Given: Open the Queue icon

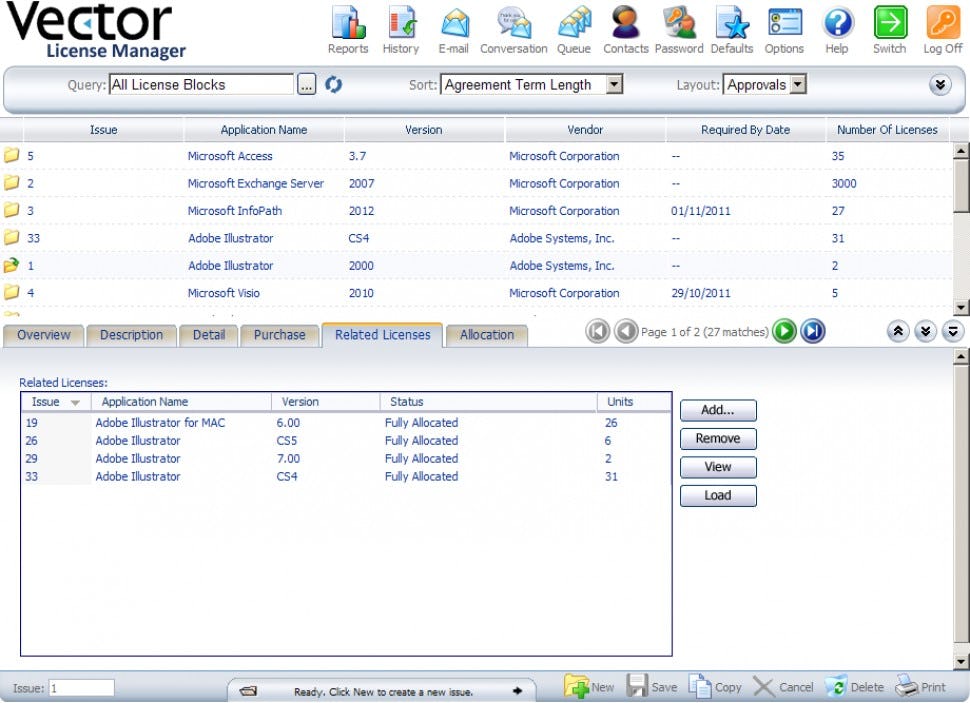Looking at the screenshot, I should (x=574, y=25).
